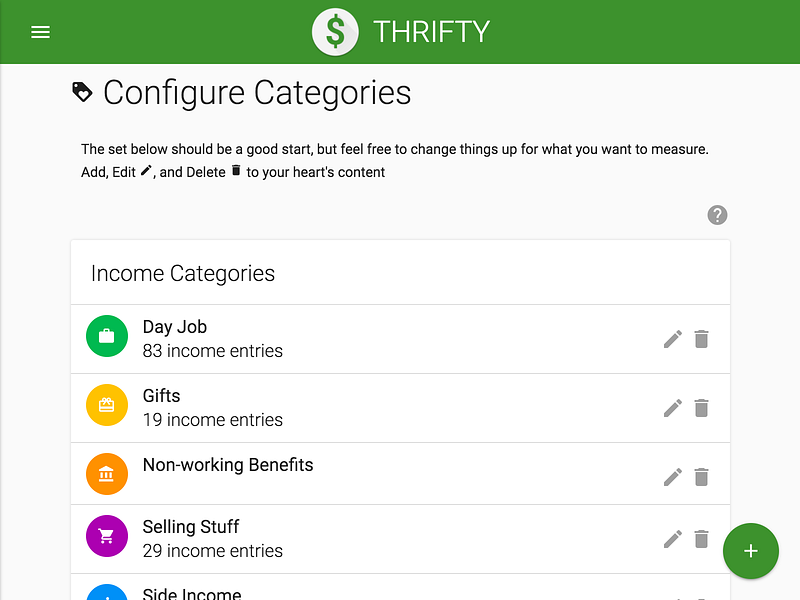The height and width of the screenshot is (600, 800).
Task: Click the blue icon next to Side Income
Action: point(107,593)
